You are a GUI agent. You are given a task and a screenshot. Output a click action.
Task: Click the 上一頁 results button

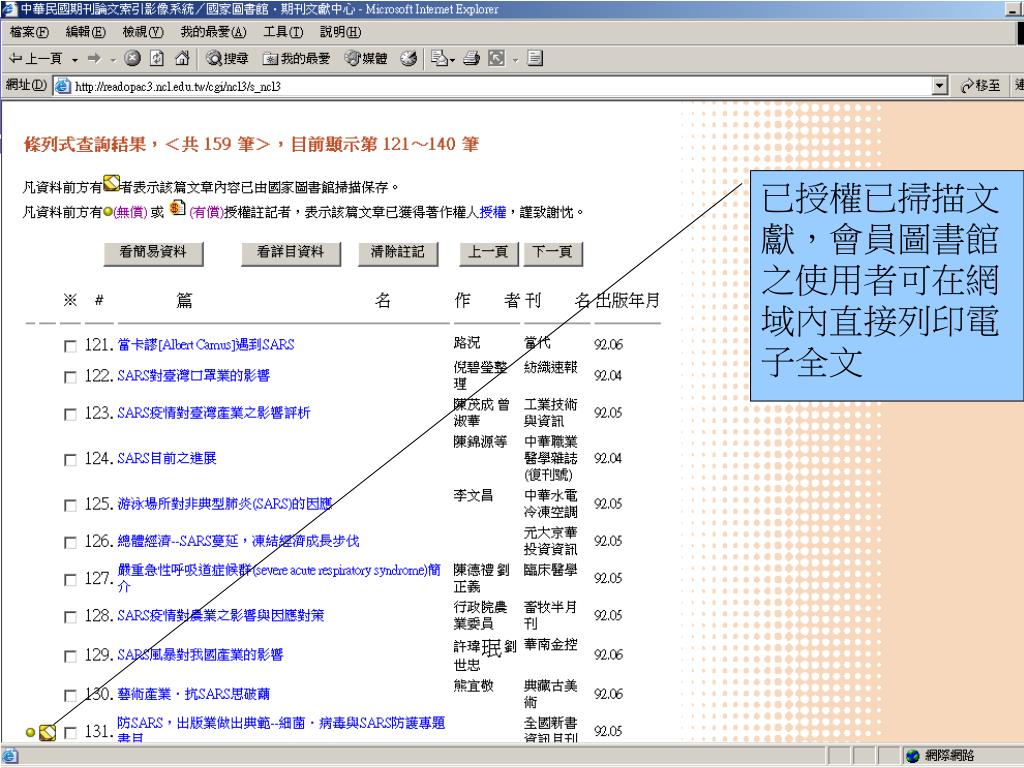[488, 253]
